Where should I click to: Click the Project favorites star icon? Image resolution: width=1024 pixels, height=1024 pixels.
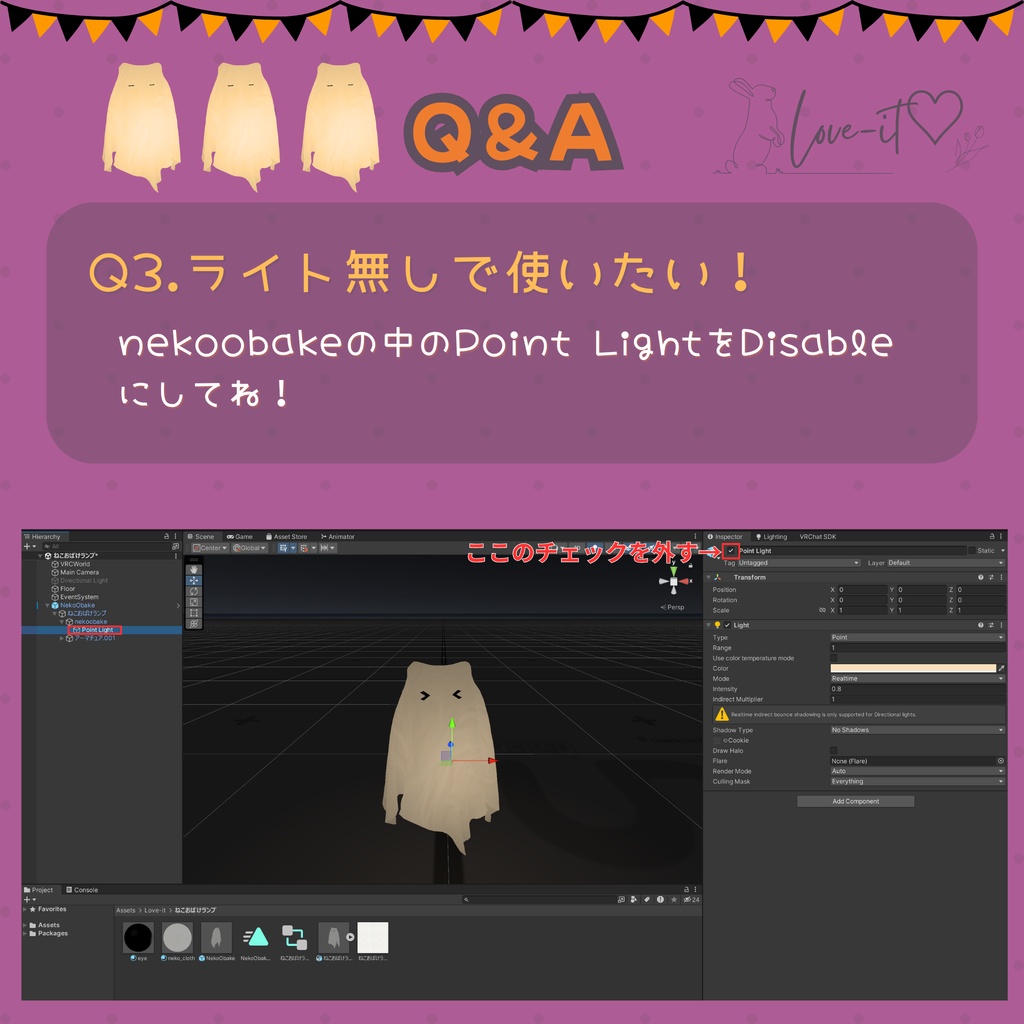(673, 899)
